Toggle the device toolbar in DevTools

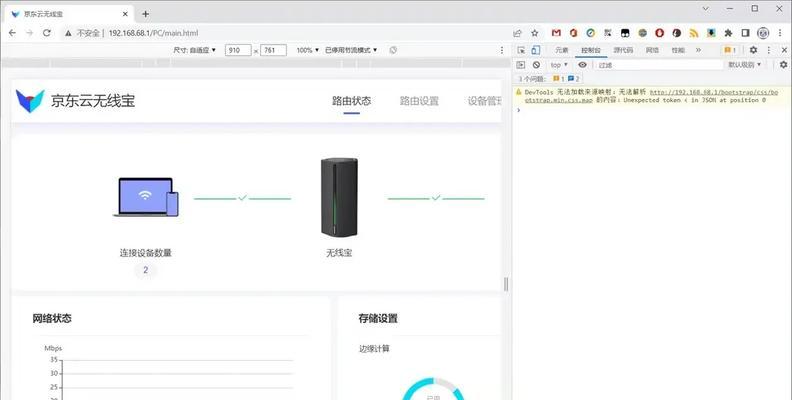coord(536,50)
